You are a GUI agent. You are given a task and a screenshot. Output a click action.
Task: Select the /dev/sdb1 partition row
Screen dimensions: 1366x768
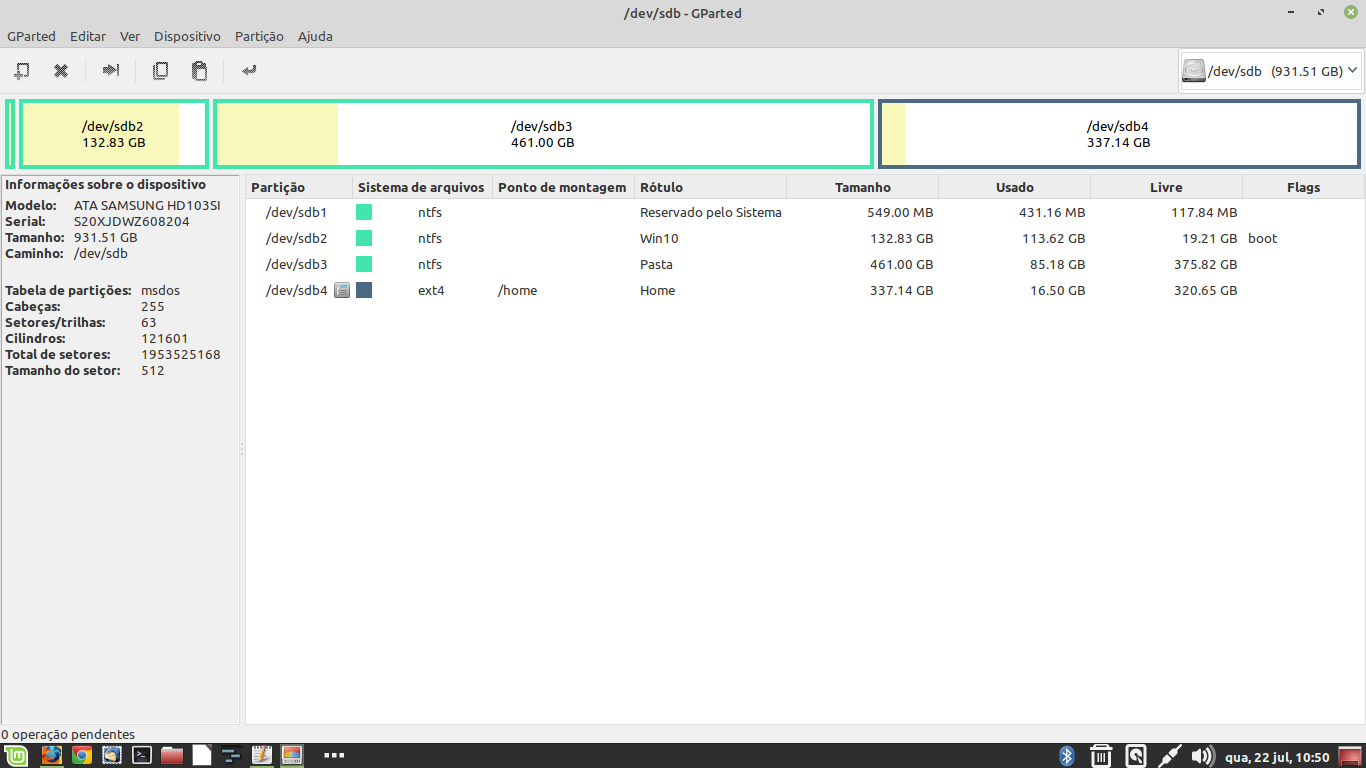[x=805, y=212]
